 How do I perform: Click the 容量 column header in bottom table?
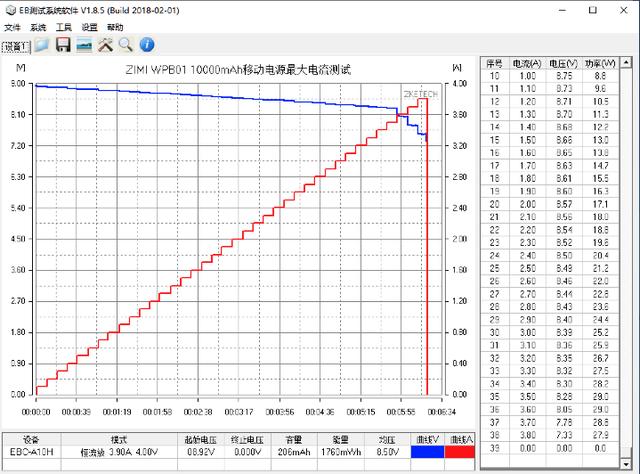click(x=294, y=439)
